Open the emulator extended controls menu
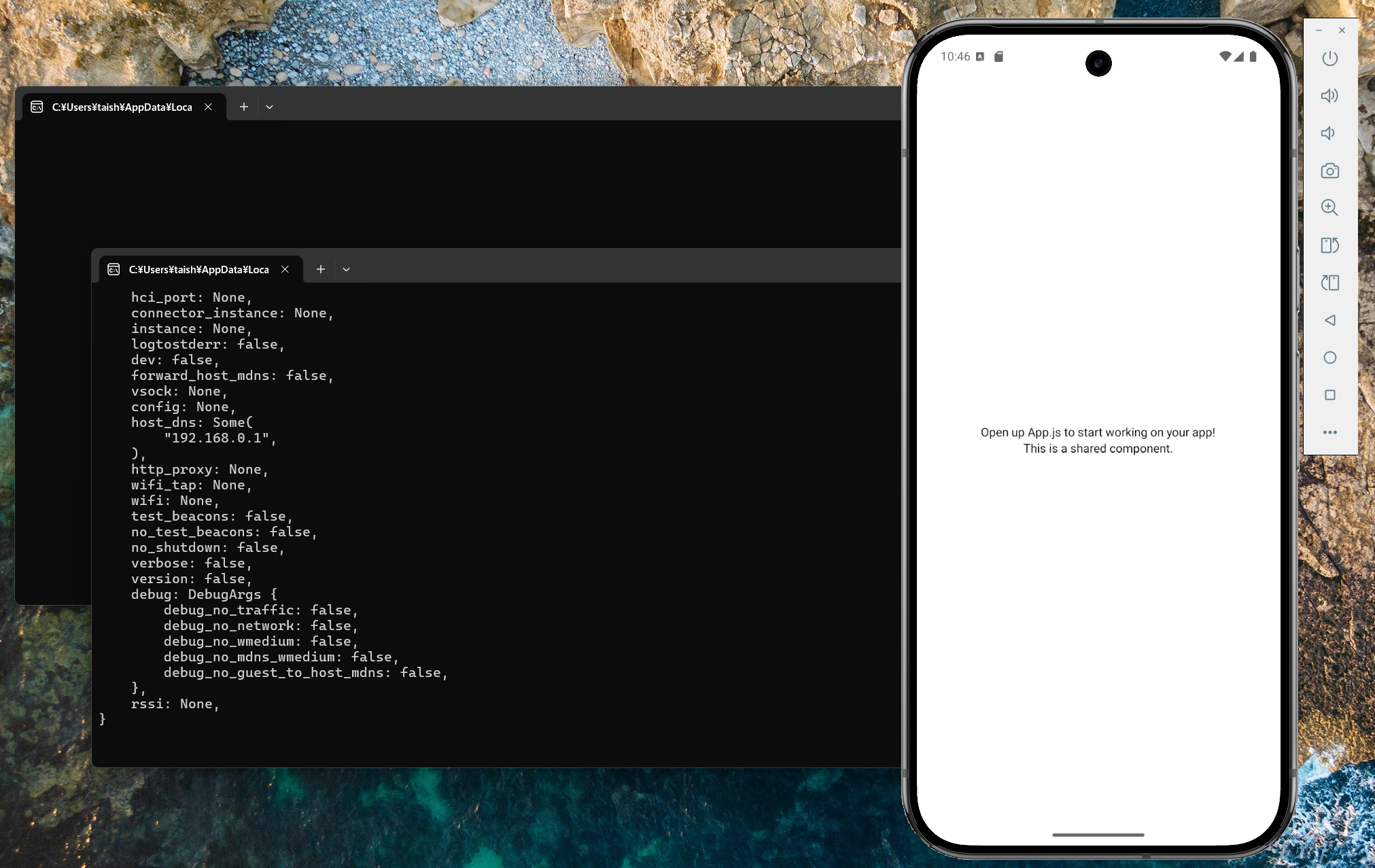 (x=1330, y=432)
